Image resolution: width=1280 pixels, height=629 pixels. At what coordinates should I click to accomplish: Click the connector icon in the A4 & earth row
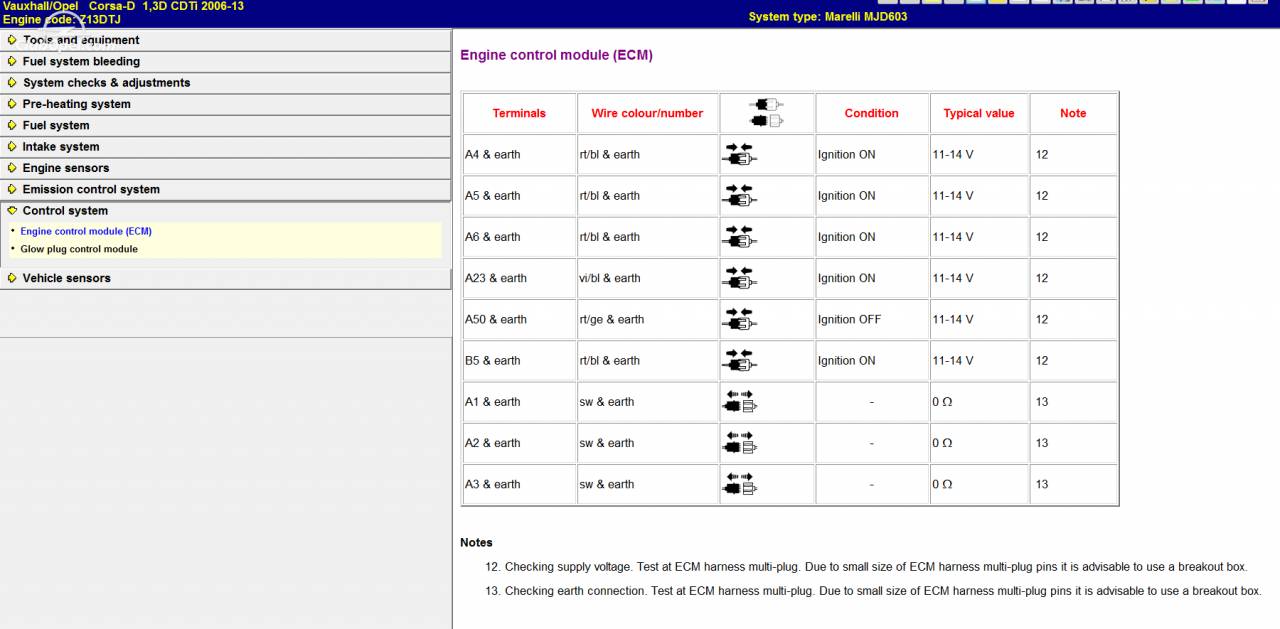[x=739, y=154]
